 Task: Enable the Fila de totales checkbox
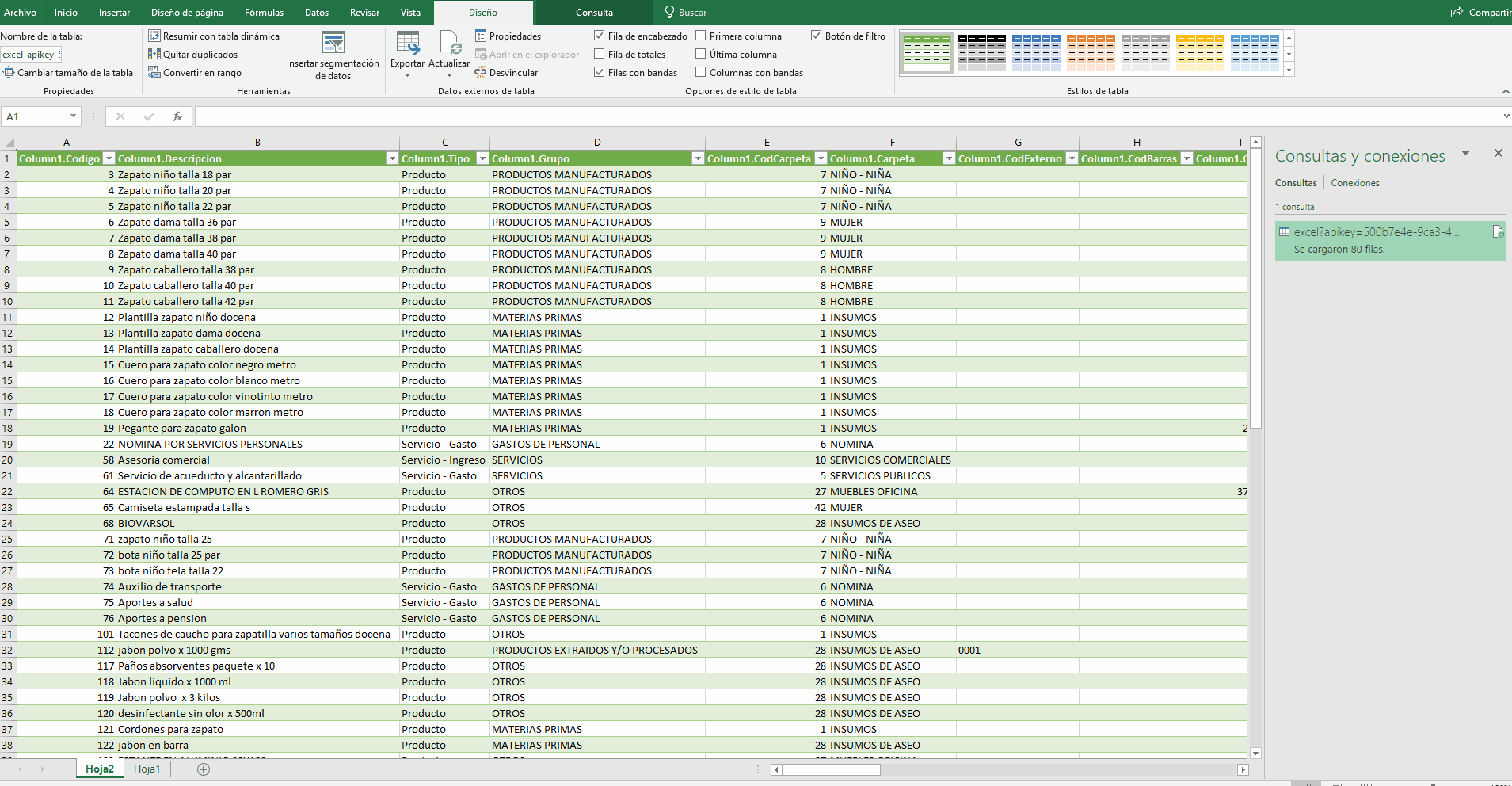point(600,55)
